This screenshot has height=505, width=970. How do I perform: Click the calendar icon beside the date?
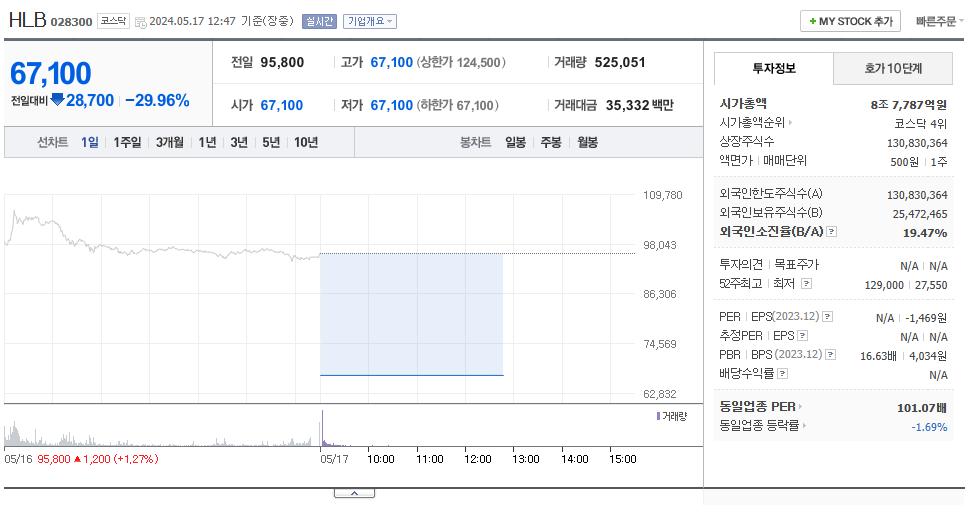click(x=140, y=22)
